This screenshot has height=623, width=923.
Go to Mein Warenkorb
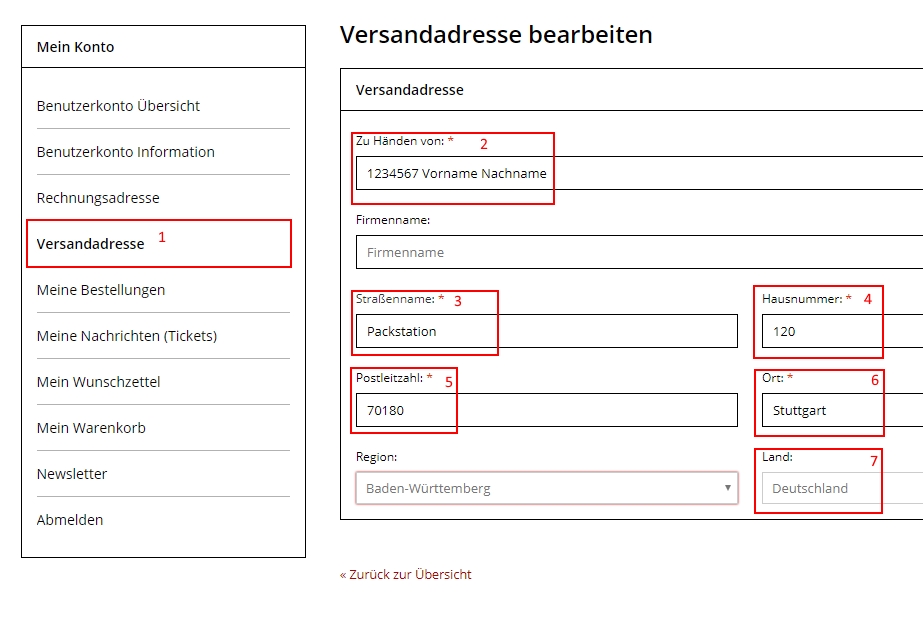pyautogui.click(x=91, y=428)
